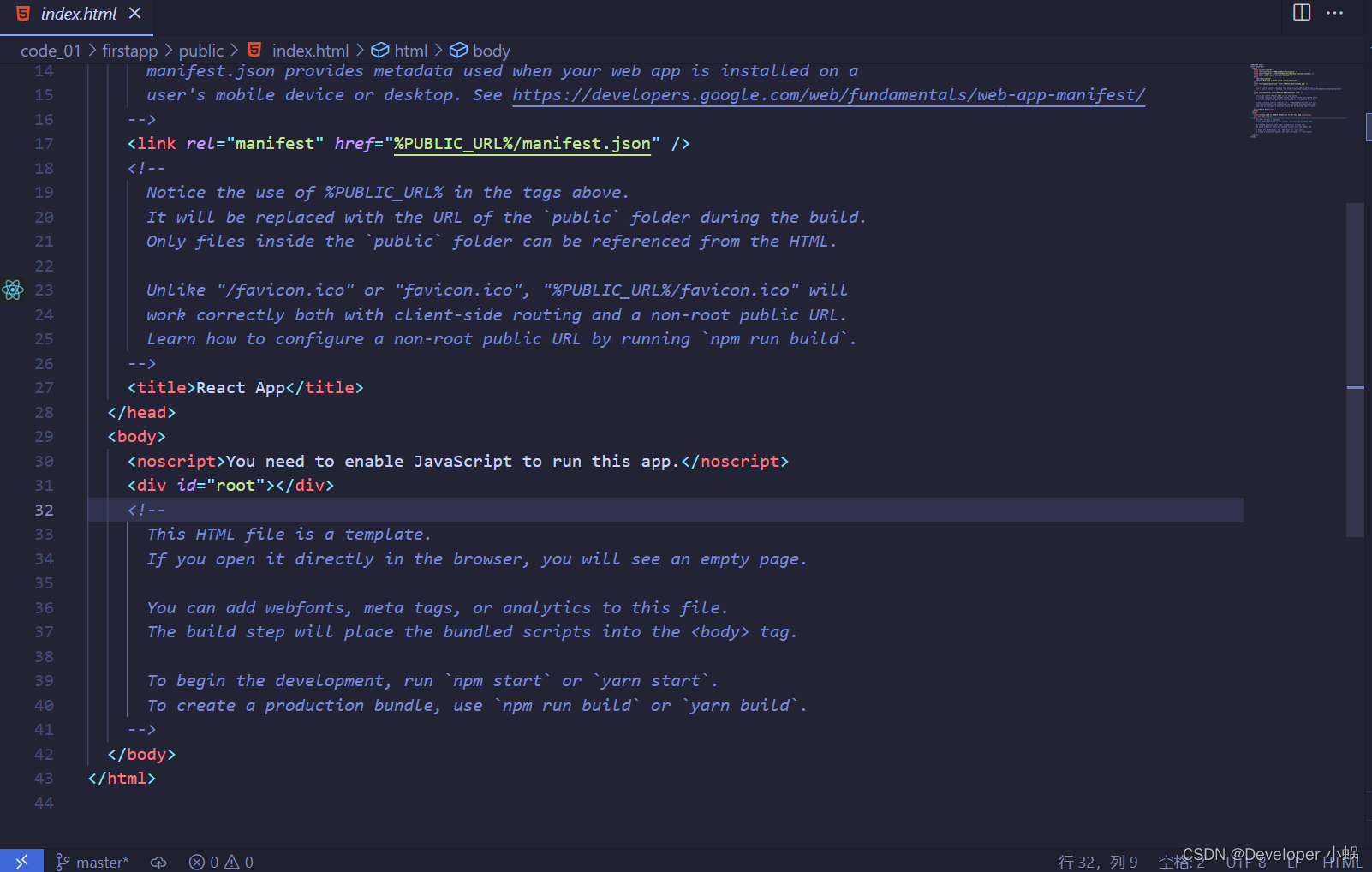Click the 'This HTML file is a template.' comment
Image resolution: width=1372 pixels, height=872 pixels.
[289, 535]
